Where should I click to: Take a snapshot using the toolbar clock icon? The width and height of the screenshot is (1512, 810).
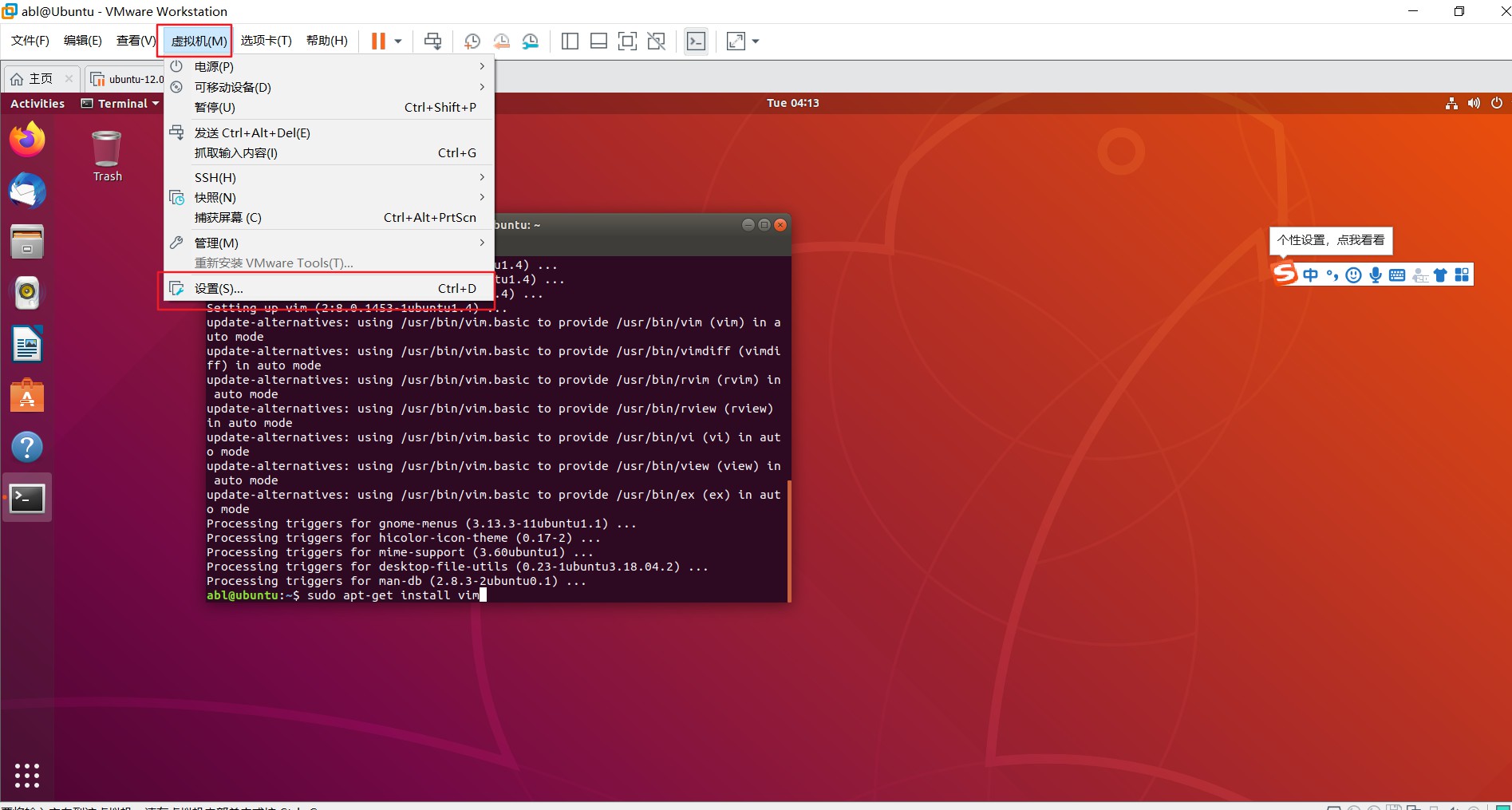[472, 41]
